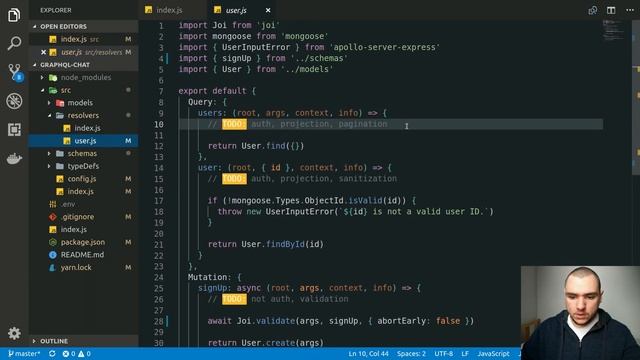Viewport: 640px width, 360px height.
Task: Open the Source Control view
Action: coord(15,72)
